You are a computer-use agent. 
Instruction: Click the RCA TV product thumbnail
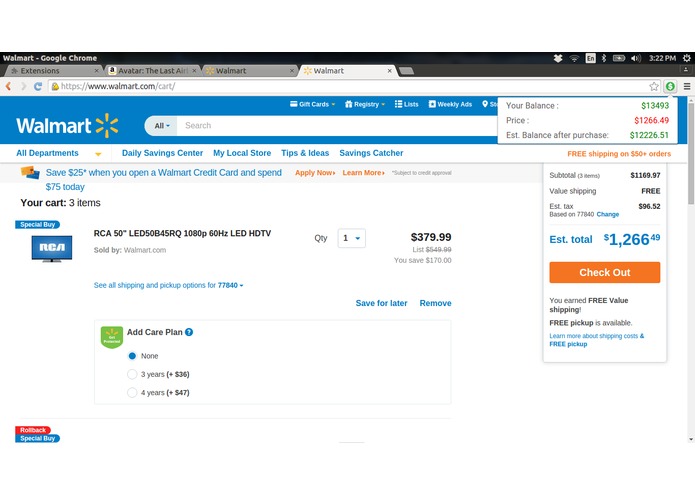(51, 249)
